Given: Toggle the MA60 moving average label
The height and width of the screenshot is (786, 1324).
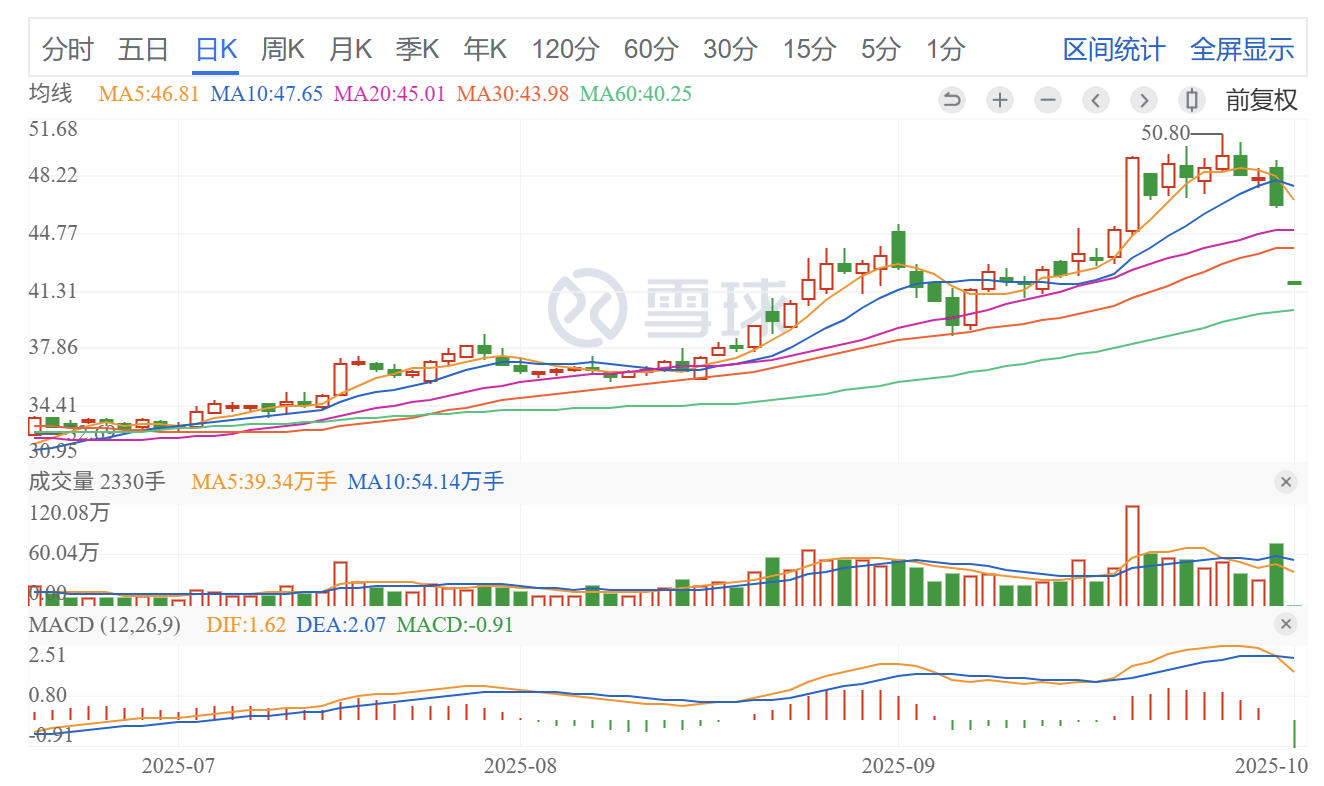Looking at the screenshot, I should (636, 95).
